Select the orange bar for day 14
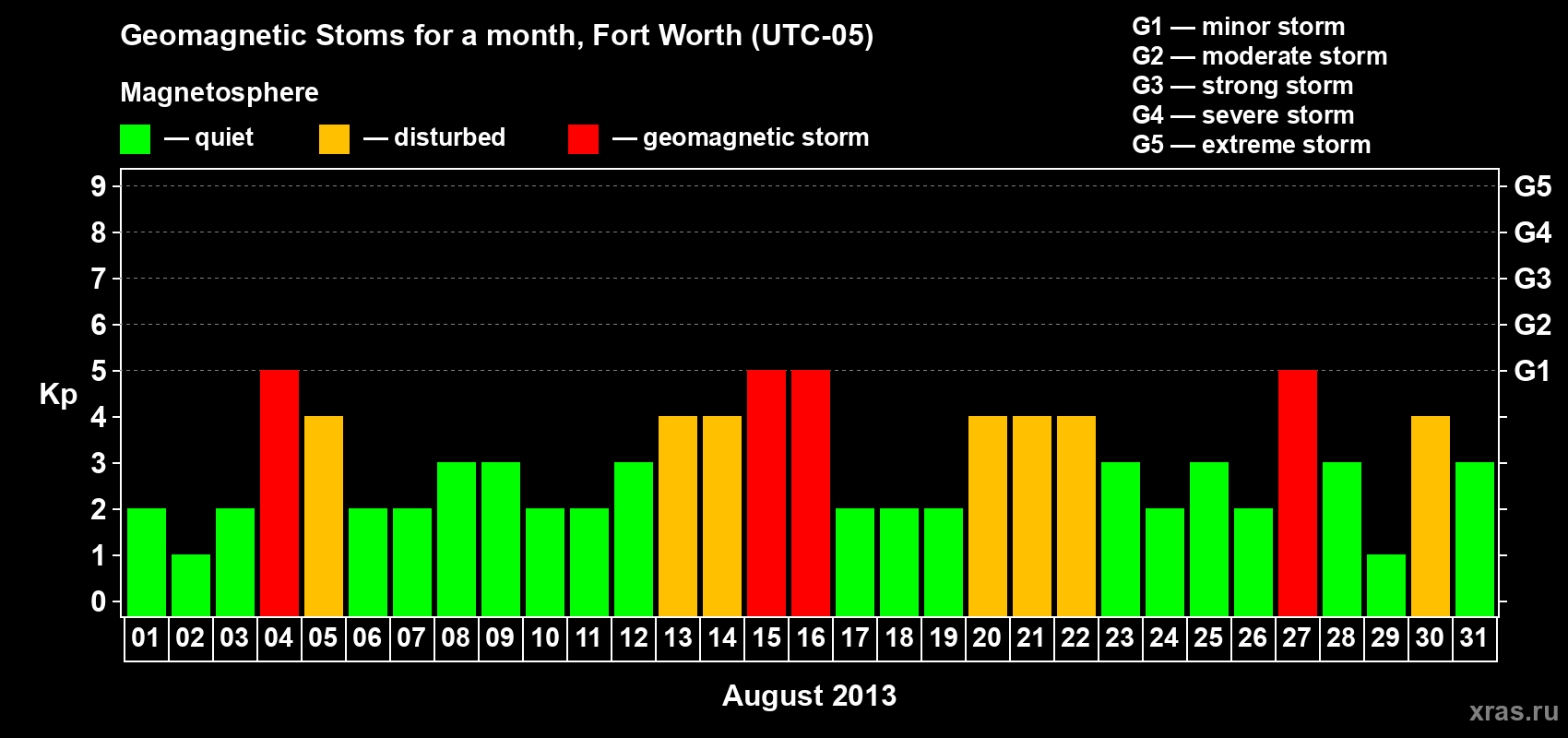The width and height of the screenshot is (1568, 738). coord(722,516)
